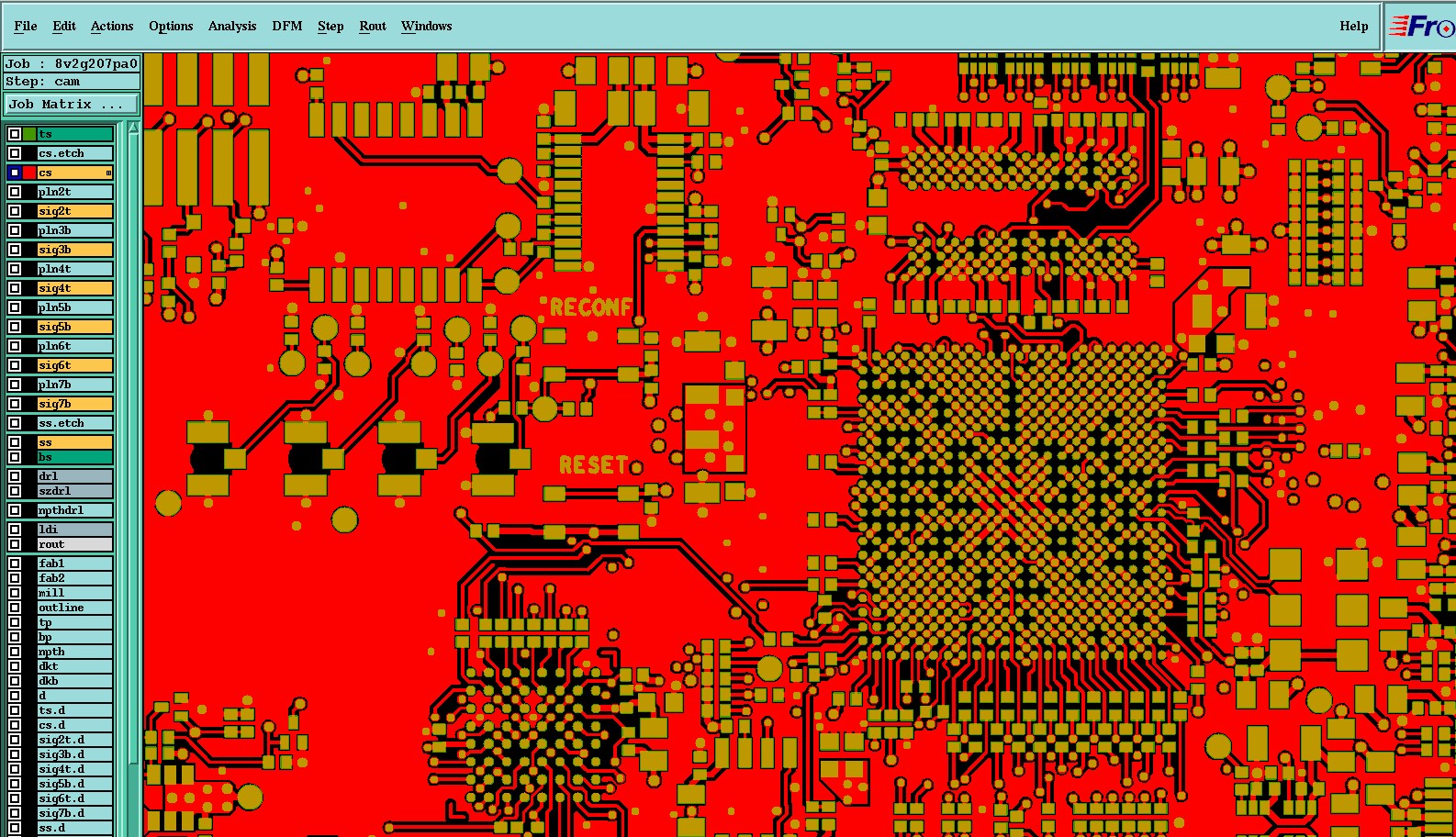Toggle the sig3b layer checkbox
1456x837 pixels.
[15, 250]
